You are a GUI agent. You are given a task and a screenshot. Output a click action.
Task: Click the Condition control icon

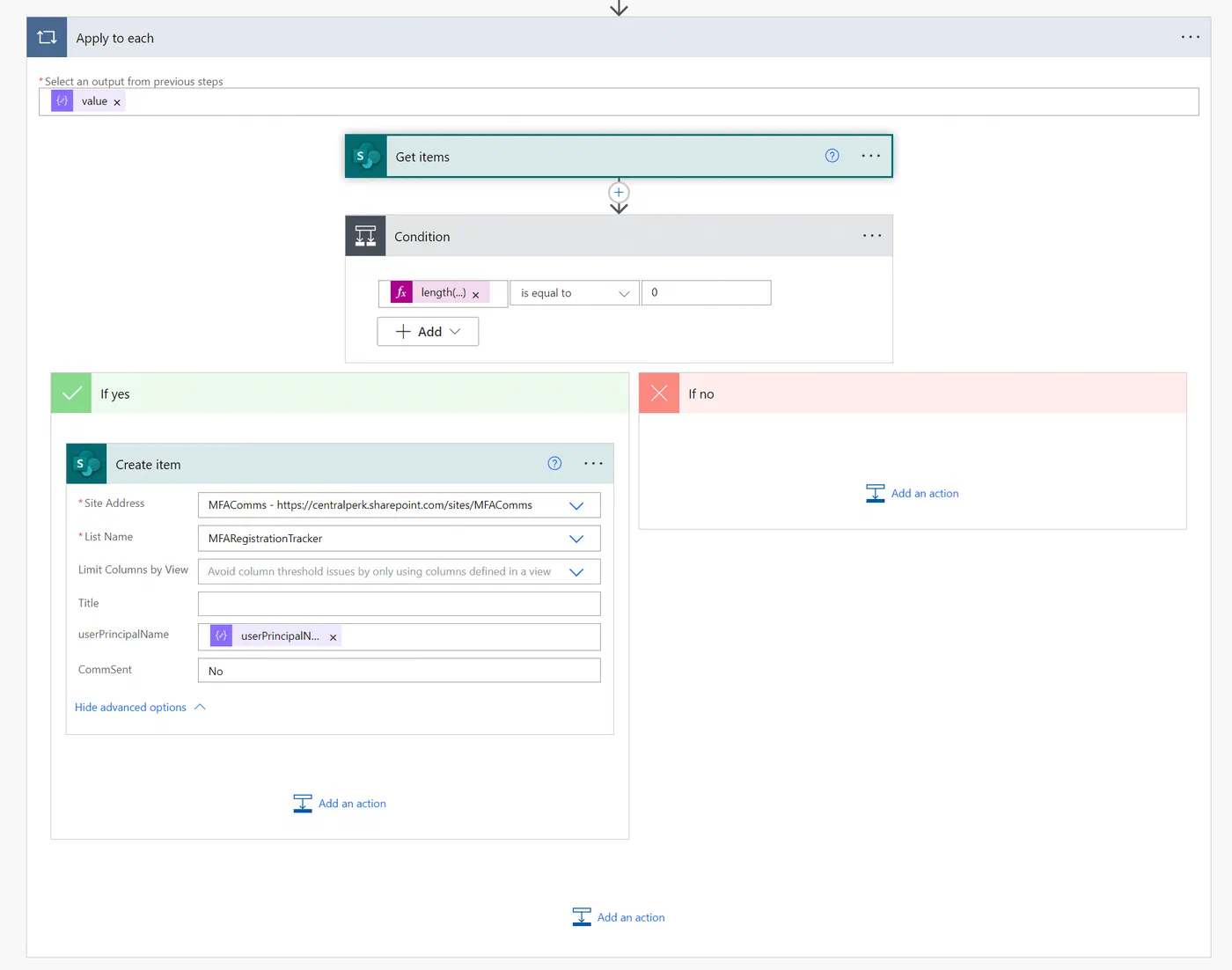click(x=365, y=236)
